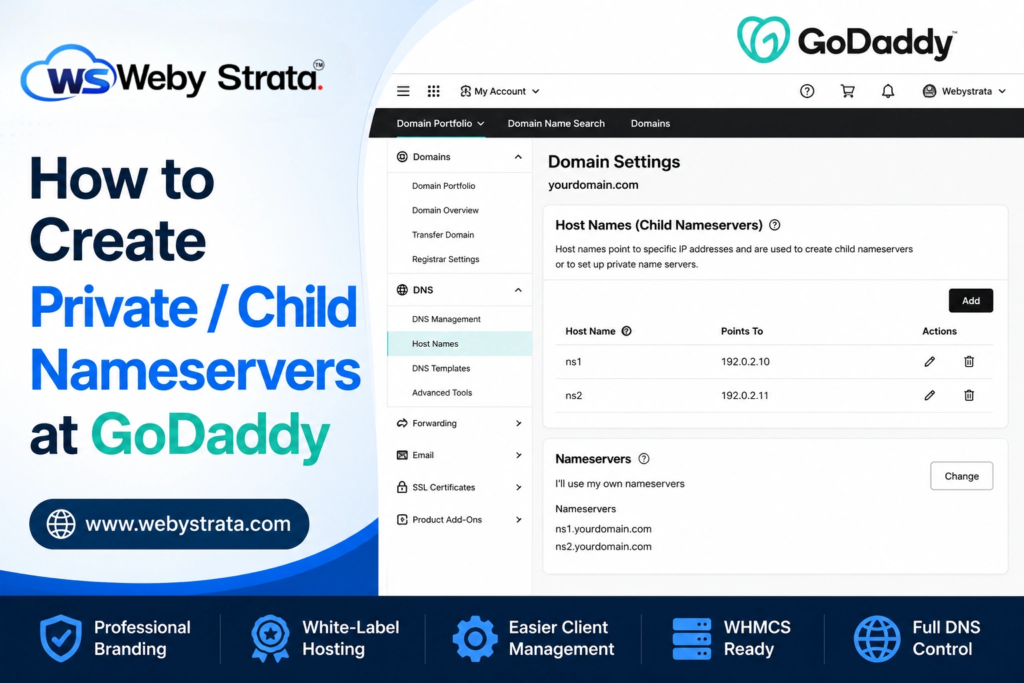Open the shopping cart icon

[x=847, y=91]
